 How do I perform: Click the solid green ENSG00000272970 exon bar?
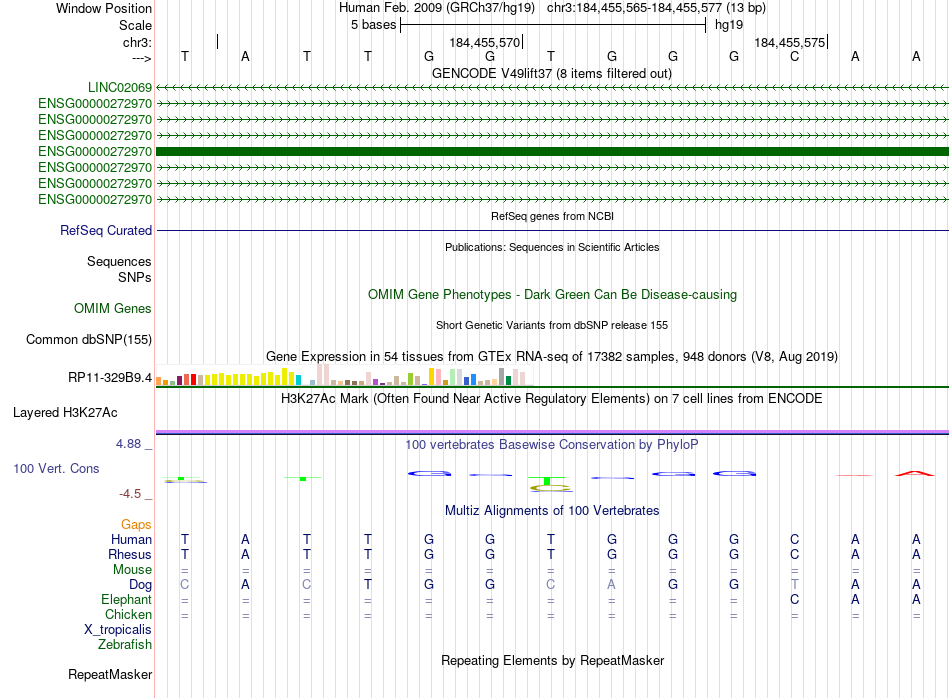click(552, 151)
